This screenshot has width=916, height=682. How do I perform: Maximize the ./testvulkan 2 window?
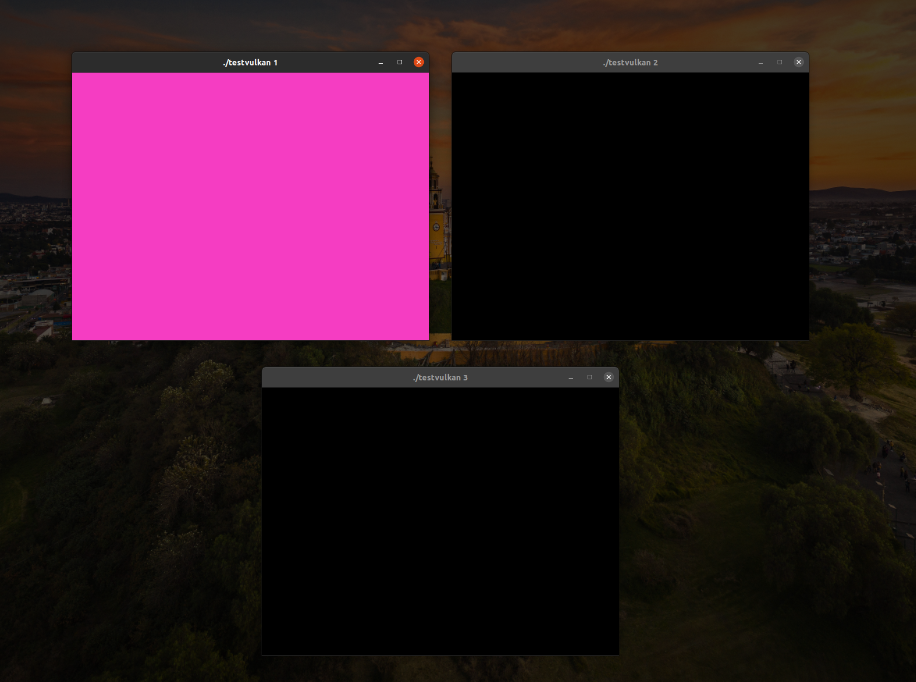pos(778,62)
